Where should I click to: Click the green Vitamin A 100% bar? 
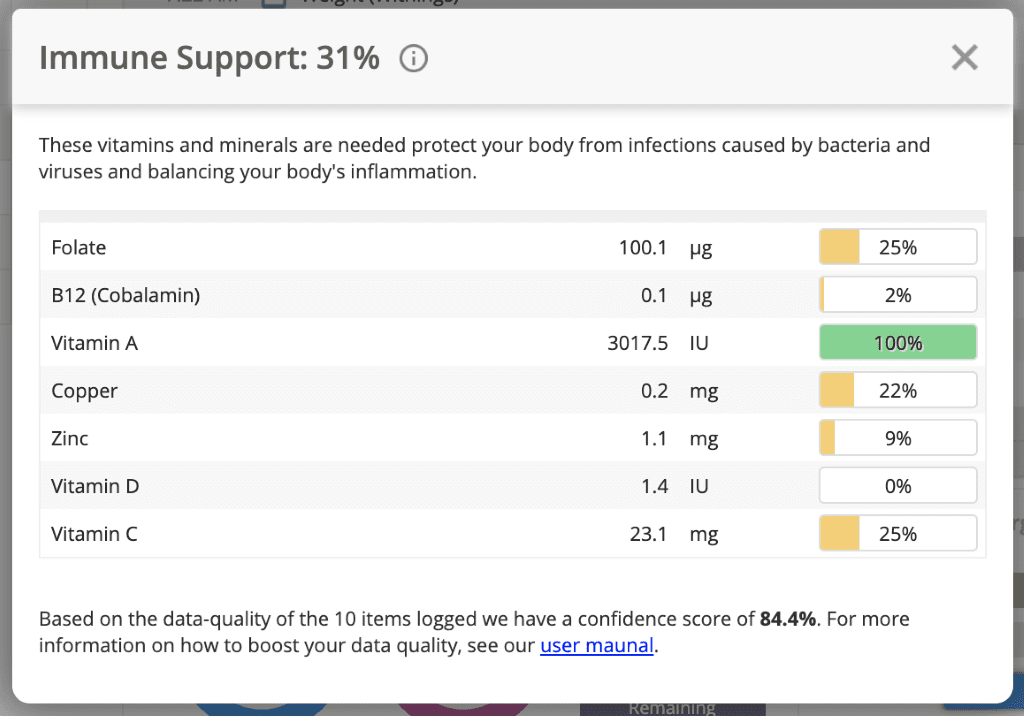coord(898,342)
